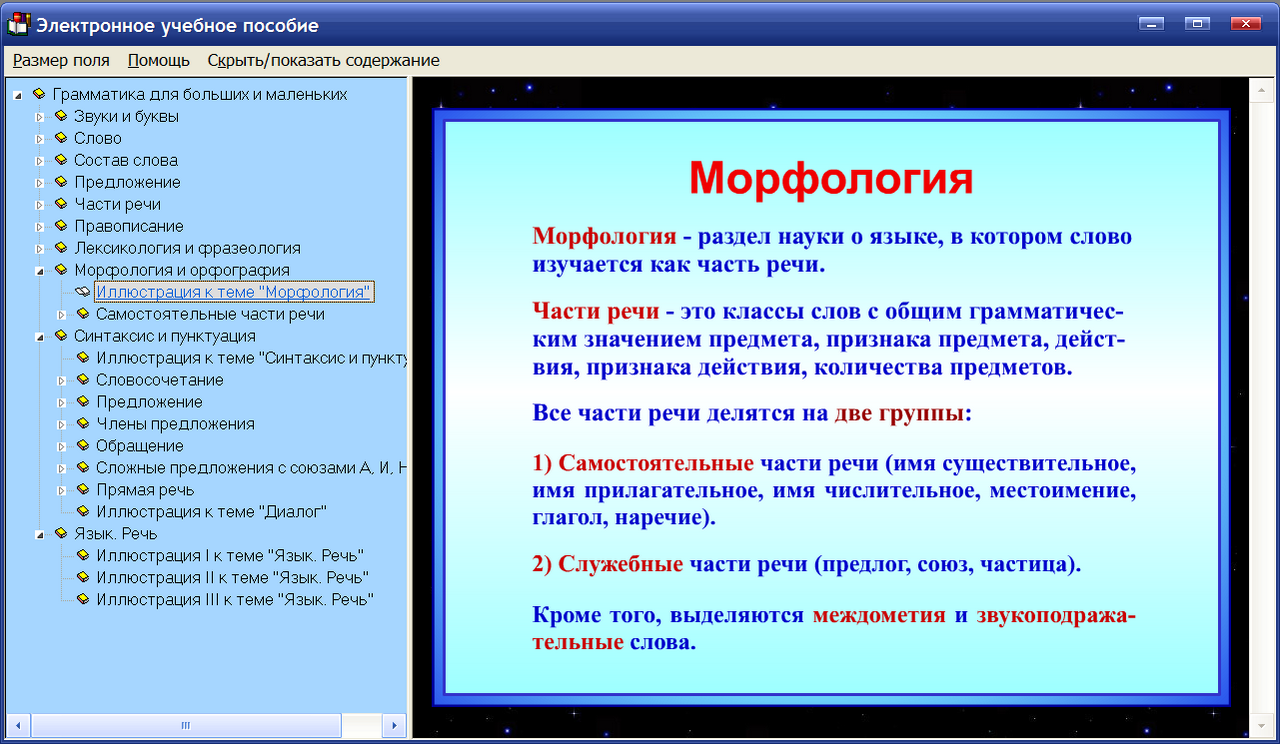Expand the "Части речи" tree node

pos(37,204)
